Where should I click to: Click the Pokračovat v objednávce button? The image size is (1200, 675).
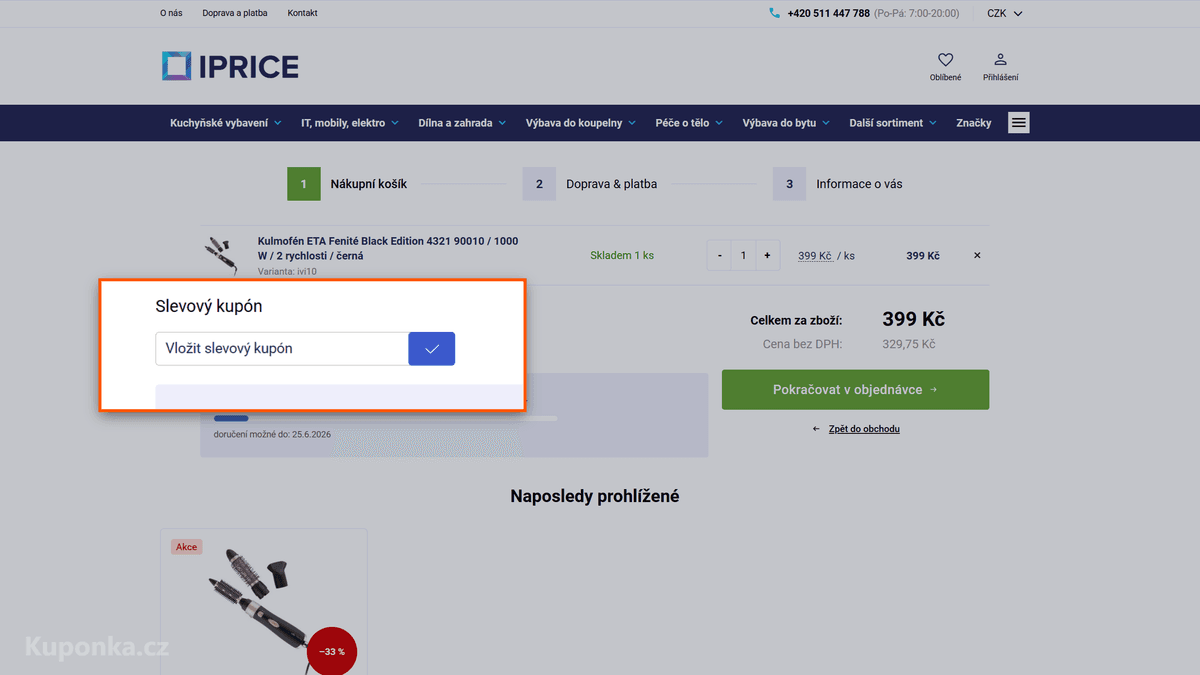(855, 390)
